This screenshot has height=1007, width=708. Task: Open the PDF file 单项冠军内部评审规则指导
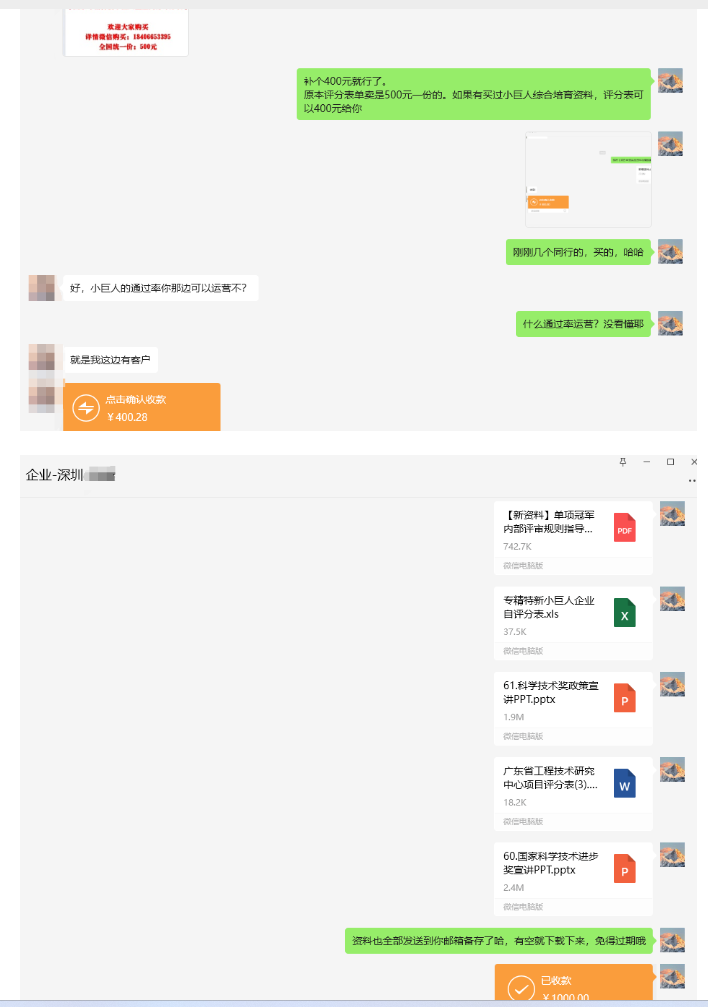click(573, 538)
